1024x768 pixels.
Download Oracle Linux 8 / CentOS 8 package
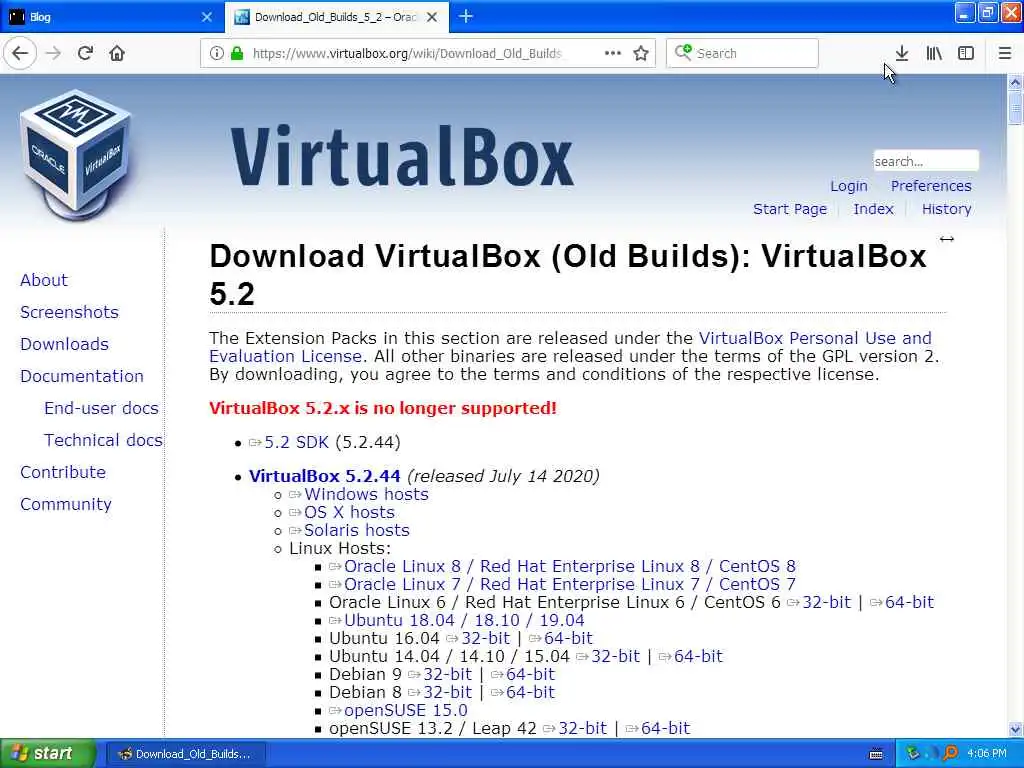569,566
